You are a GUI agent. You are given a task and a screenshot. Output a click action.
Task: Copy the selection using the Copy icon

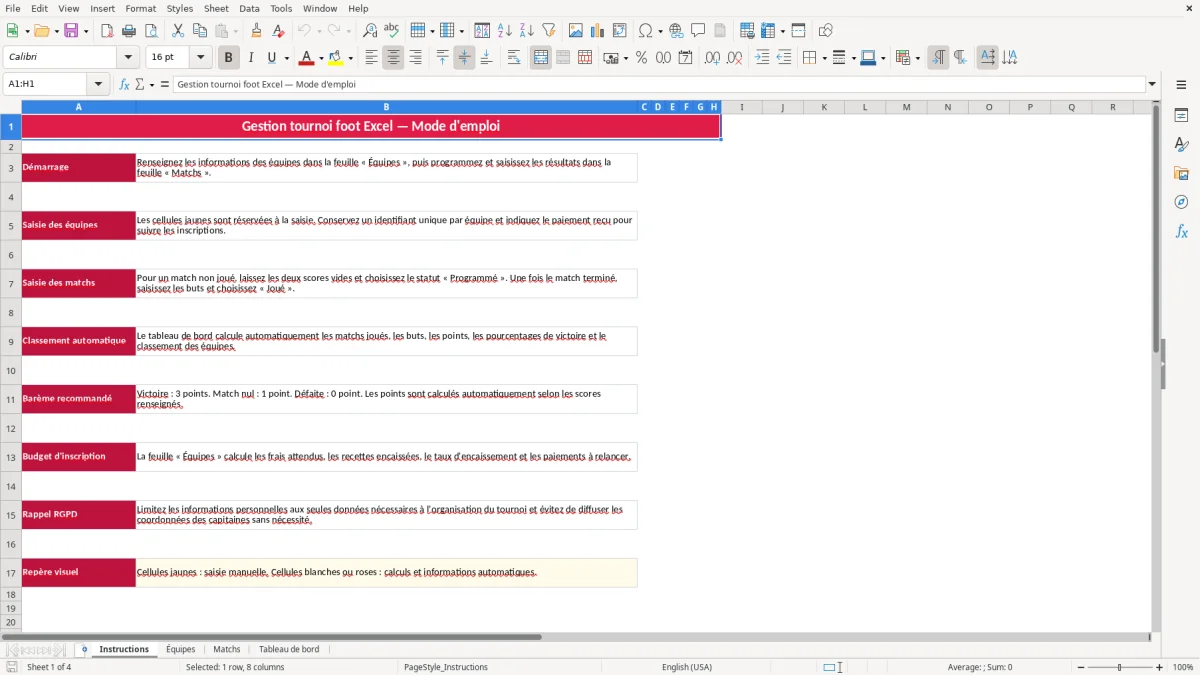click(200, 31)
